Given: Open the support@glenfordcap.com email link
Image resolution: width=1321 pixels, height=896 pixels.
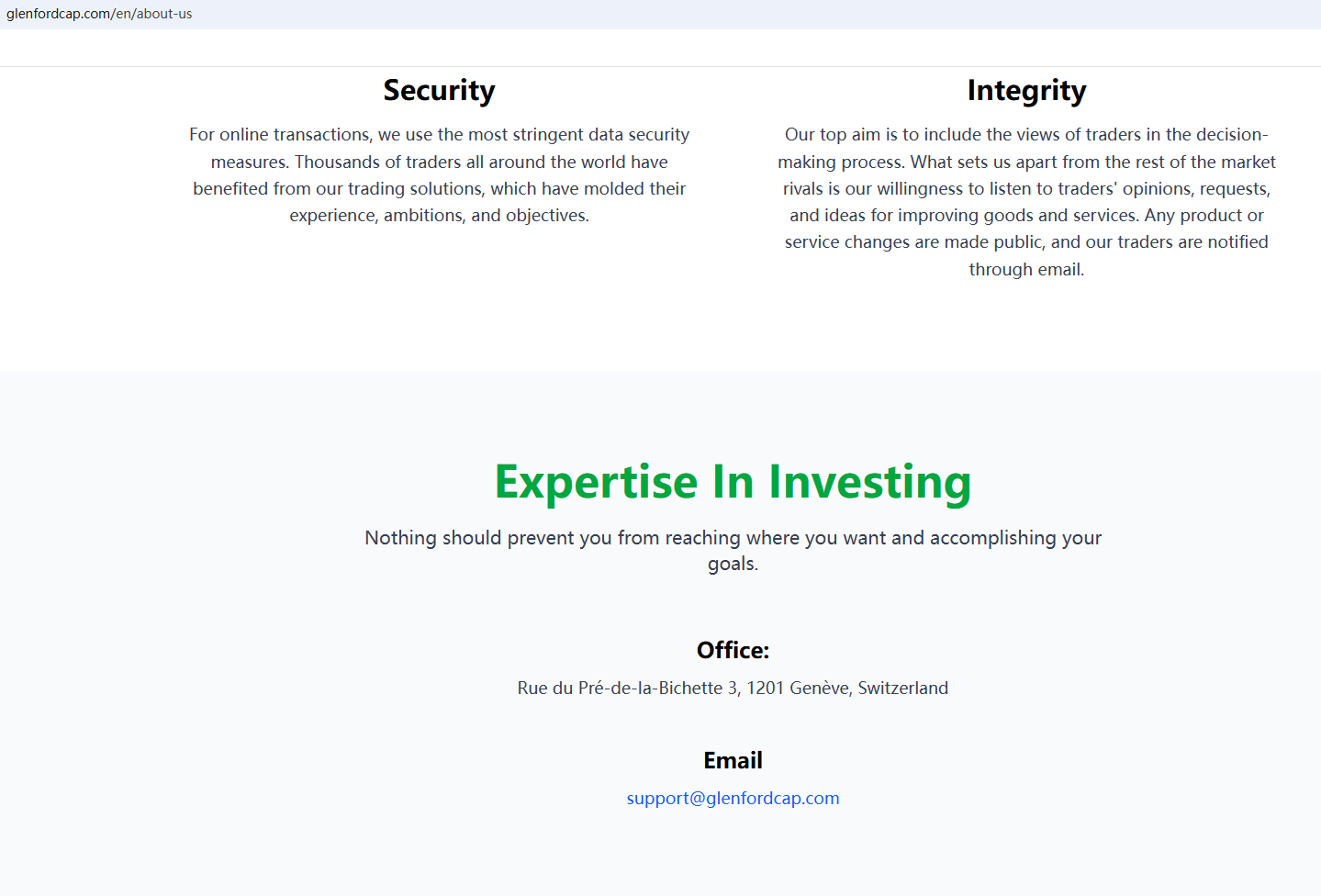Looking at the screenshot, I should tap(733, 799).
